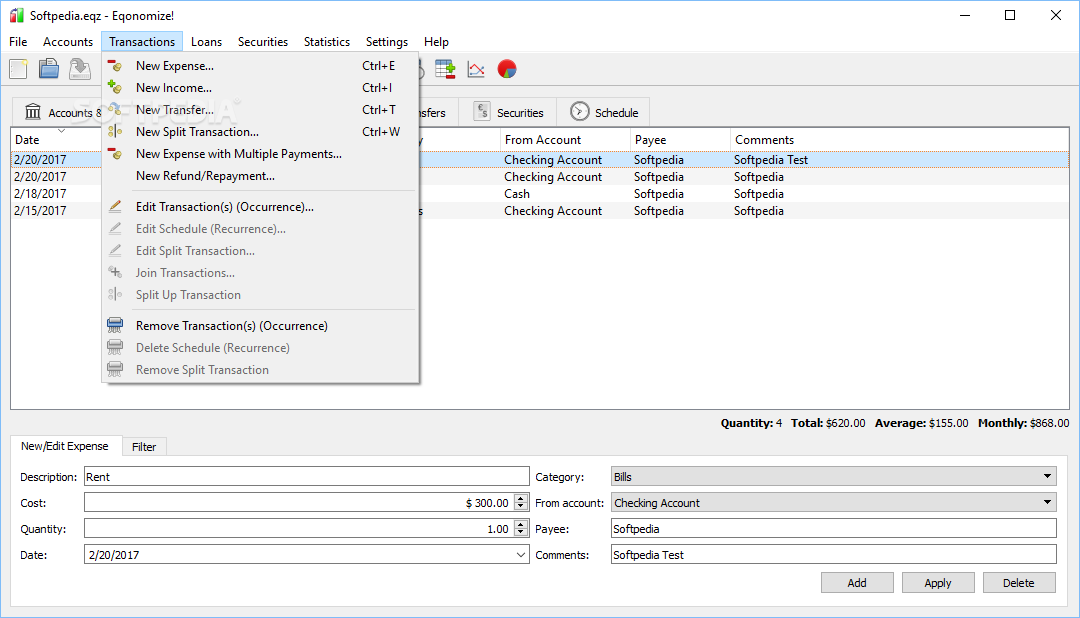Select New Refund/Repayment... menu entry
This screenshot has height=618, width=1080.
pyautogui.click(x=260, y=176)
